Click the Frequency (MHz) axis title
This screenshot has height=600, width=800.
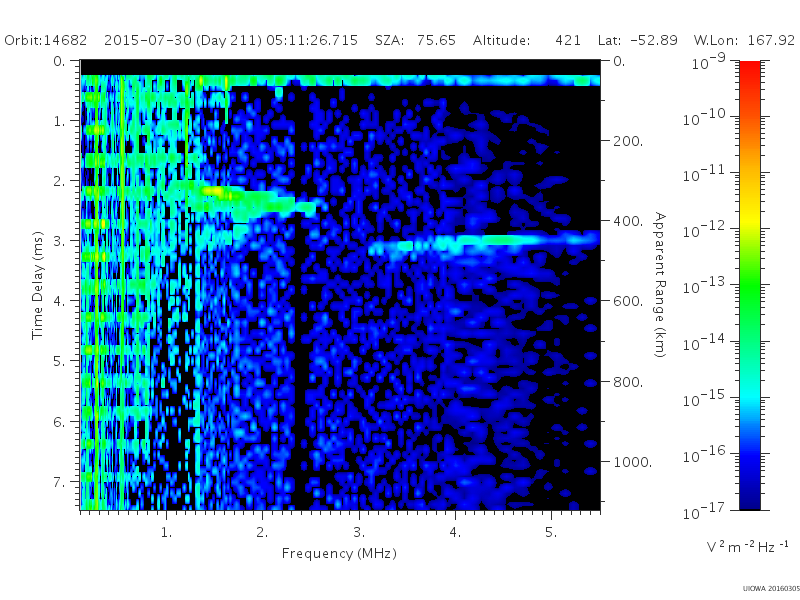coord(339,553)
